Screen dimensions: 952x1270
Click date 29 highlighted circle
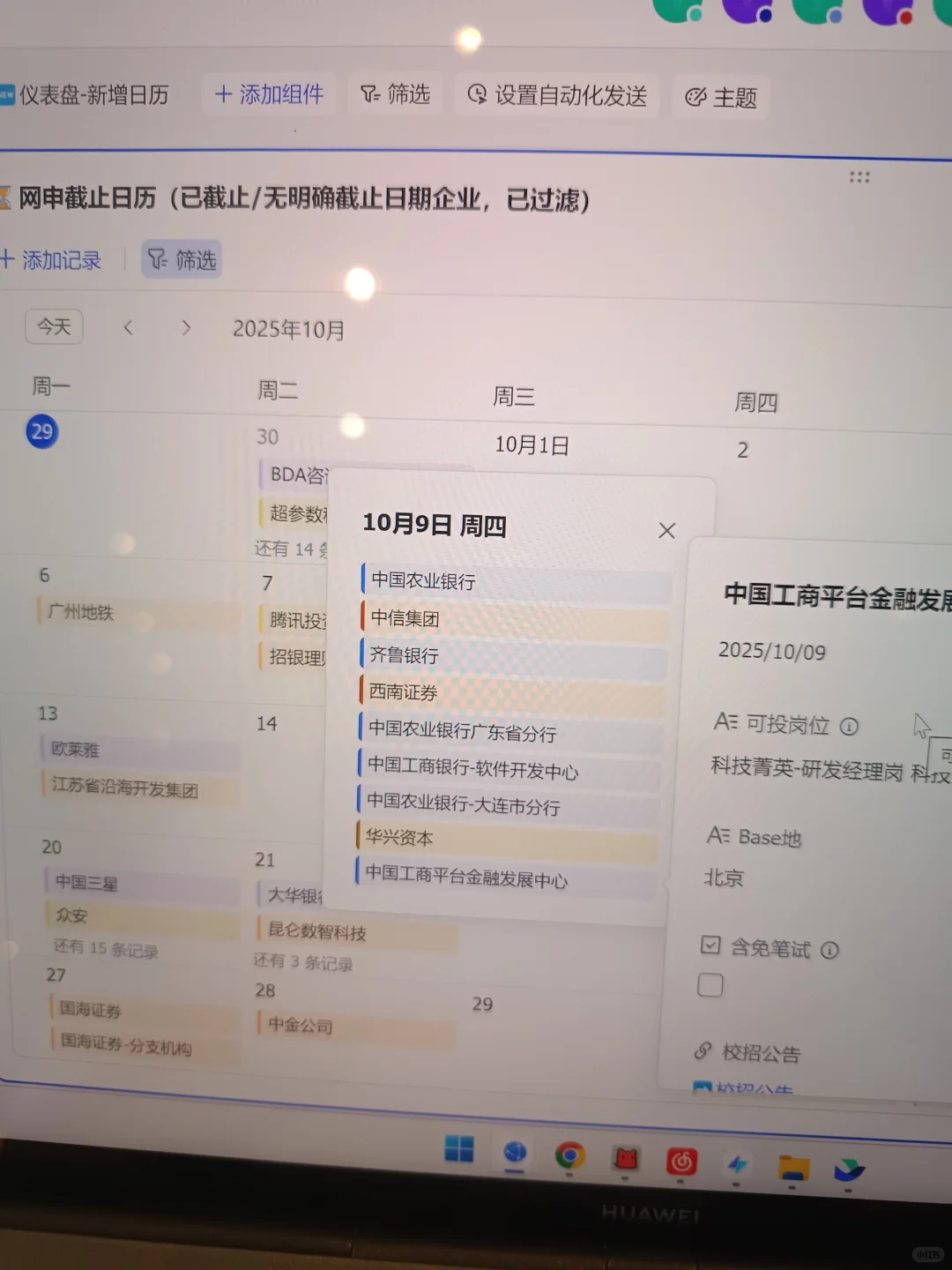tap(42, 431)
